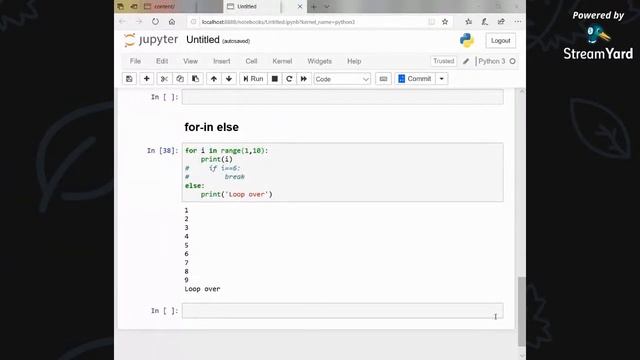Click the share page icon
Image resolution: width=640 pixels, height=360 pixels.
click(x=501, y=22)
